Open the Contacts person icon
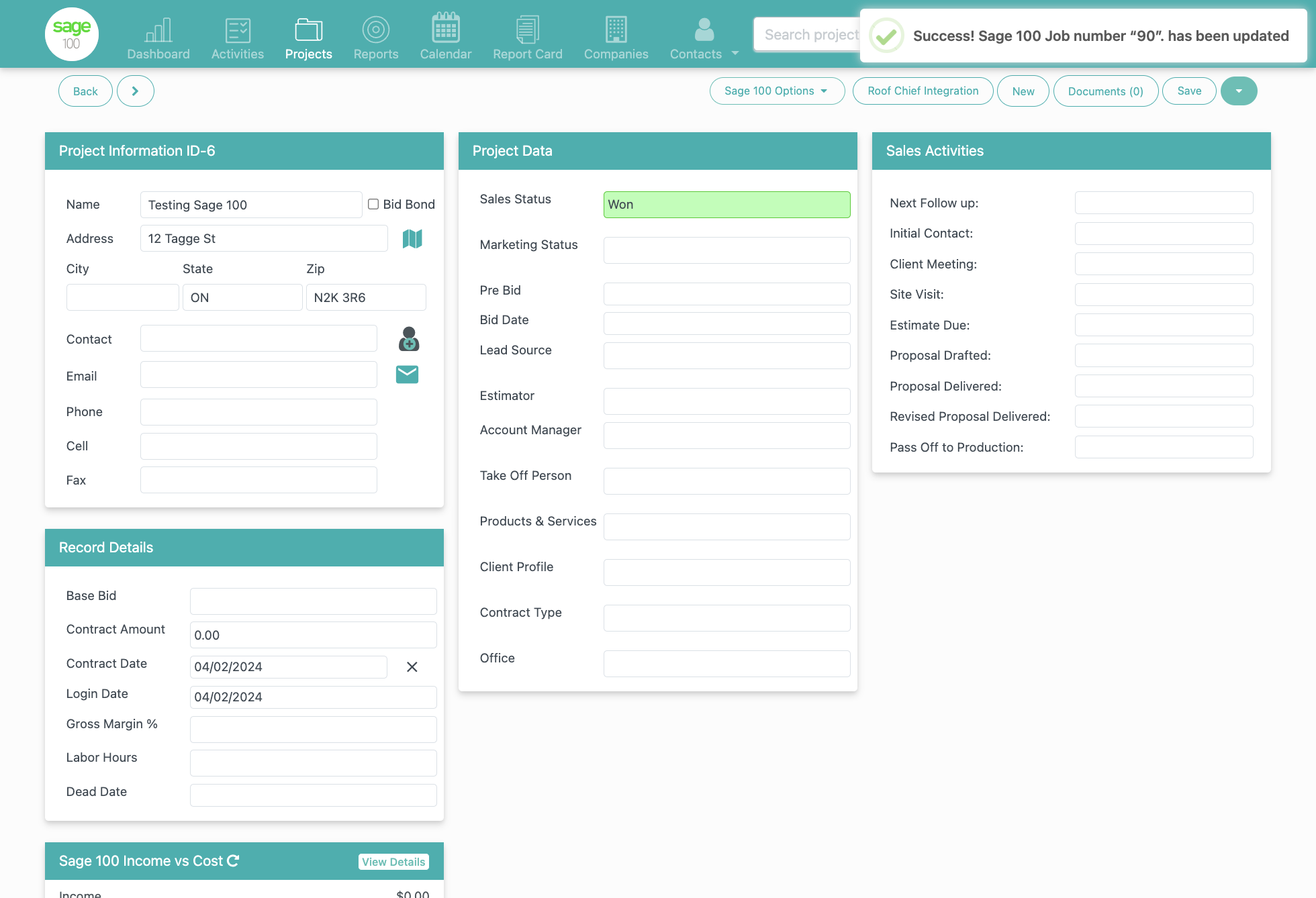This screenshot has width=1316, height=898. point(704,30)
